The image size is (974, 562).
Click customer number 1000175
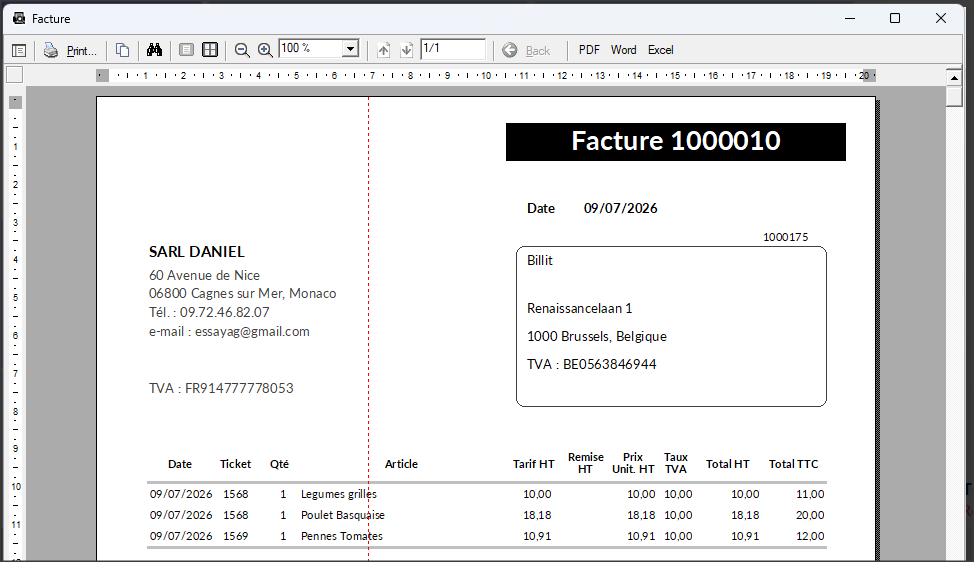point(785,237)
